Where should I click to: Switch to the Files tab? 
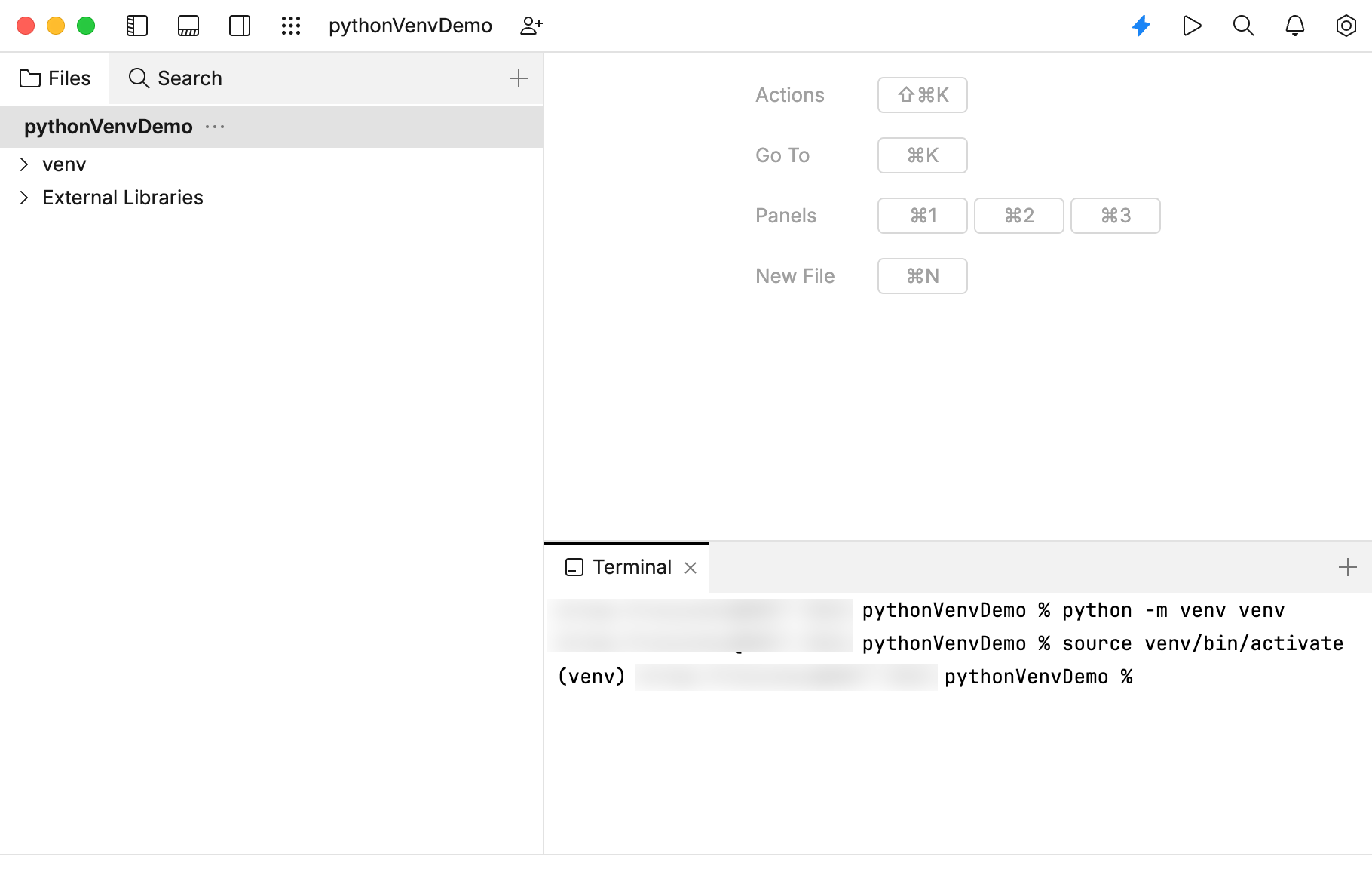tap(56, 78)
